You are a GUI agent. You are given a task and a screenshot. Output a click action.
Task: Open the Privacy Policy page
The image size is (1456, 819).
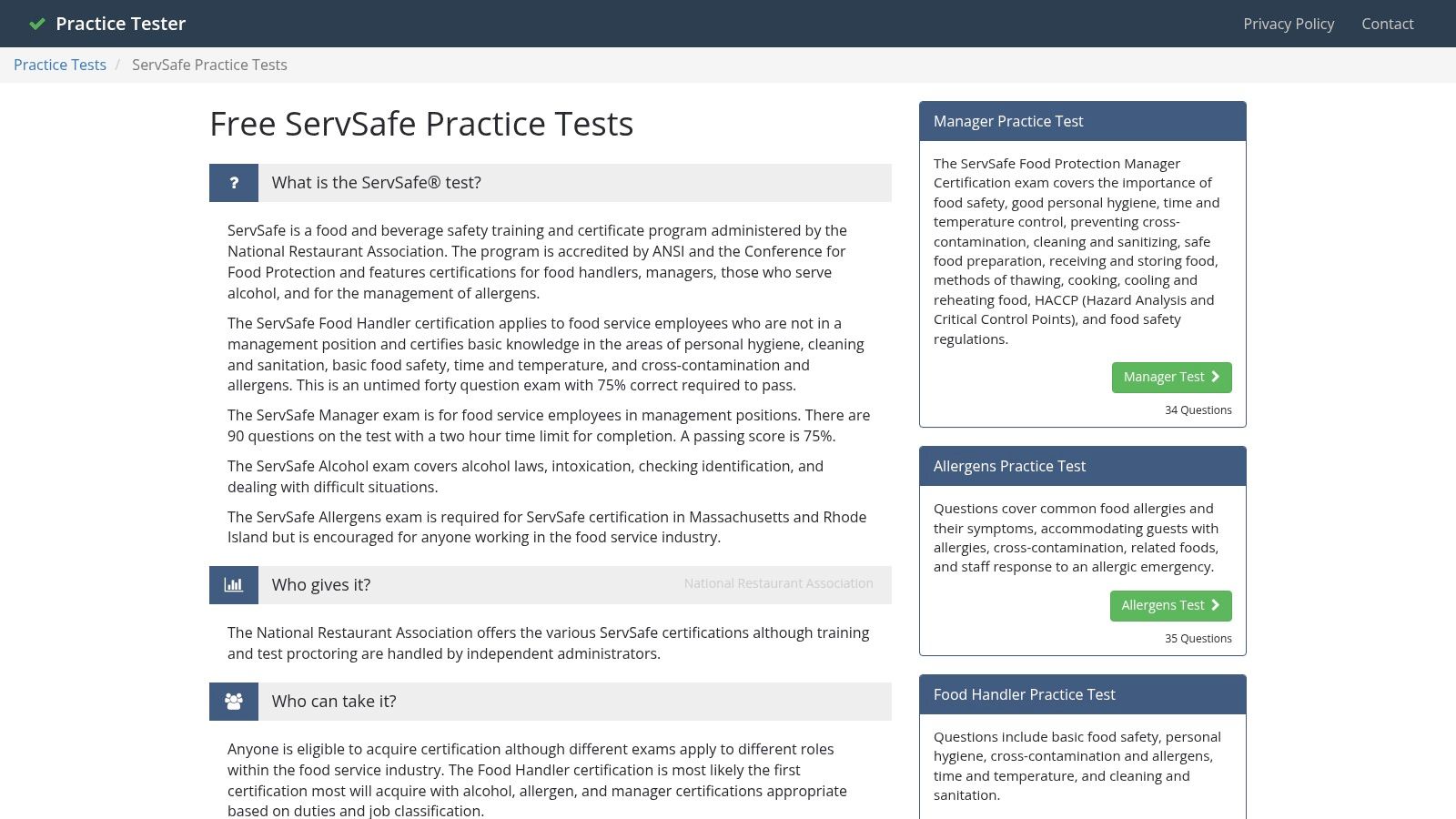tap(1288, 24)
